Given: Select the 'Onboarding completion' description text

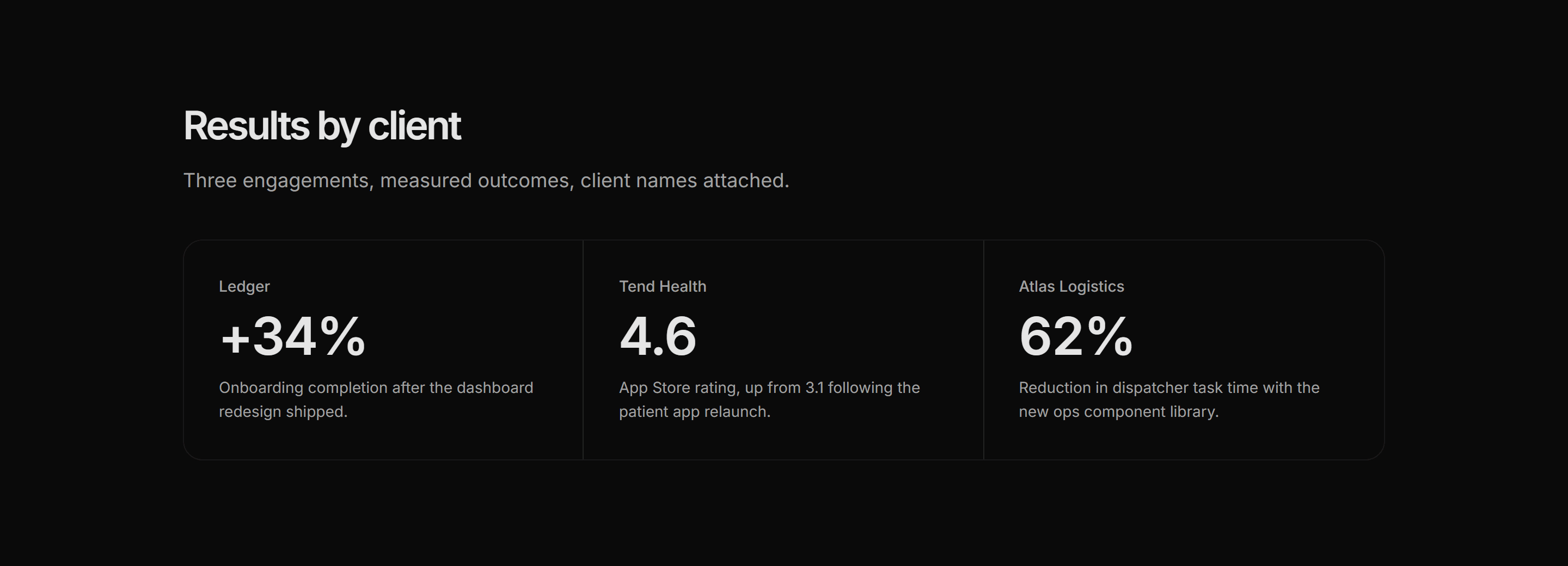Looking at the screenshot, I should [x=376, y=400].
